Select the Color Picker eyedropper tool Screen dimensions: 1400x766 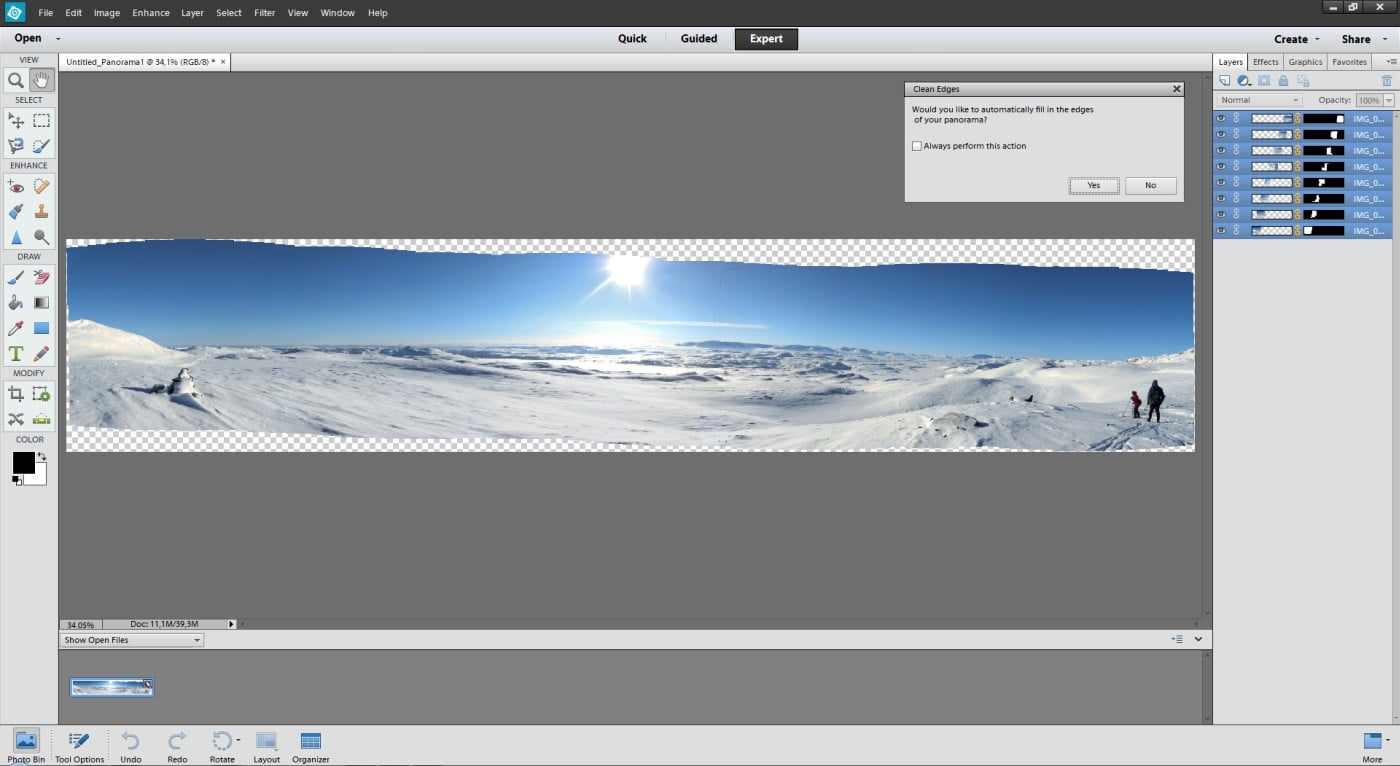[x=16, y=328]
